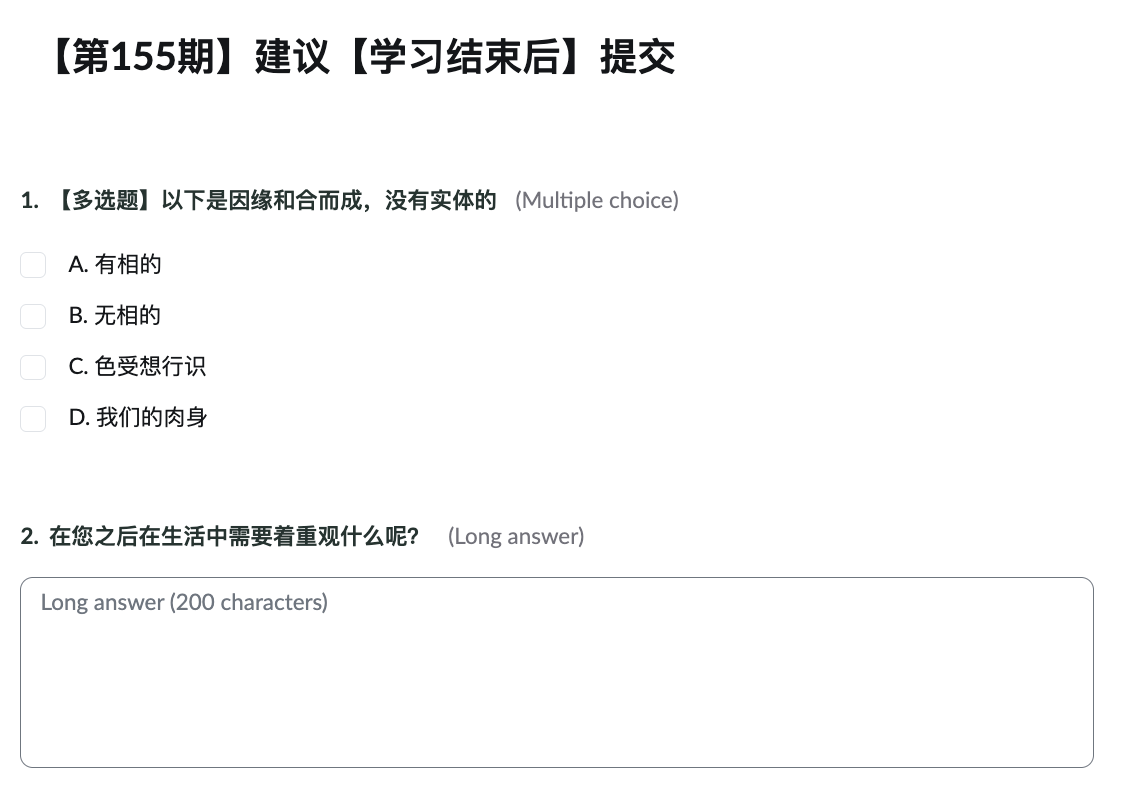Viewport: 1132px width, 802px height.
Task: Click question 2 text 在您之后在生活中需要着重观什么呢
Action: [233, 537]
